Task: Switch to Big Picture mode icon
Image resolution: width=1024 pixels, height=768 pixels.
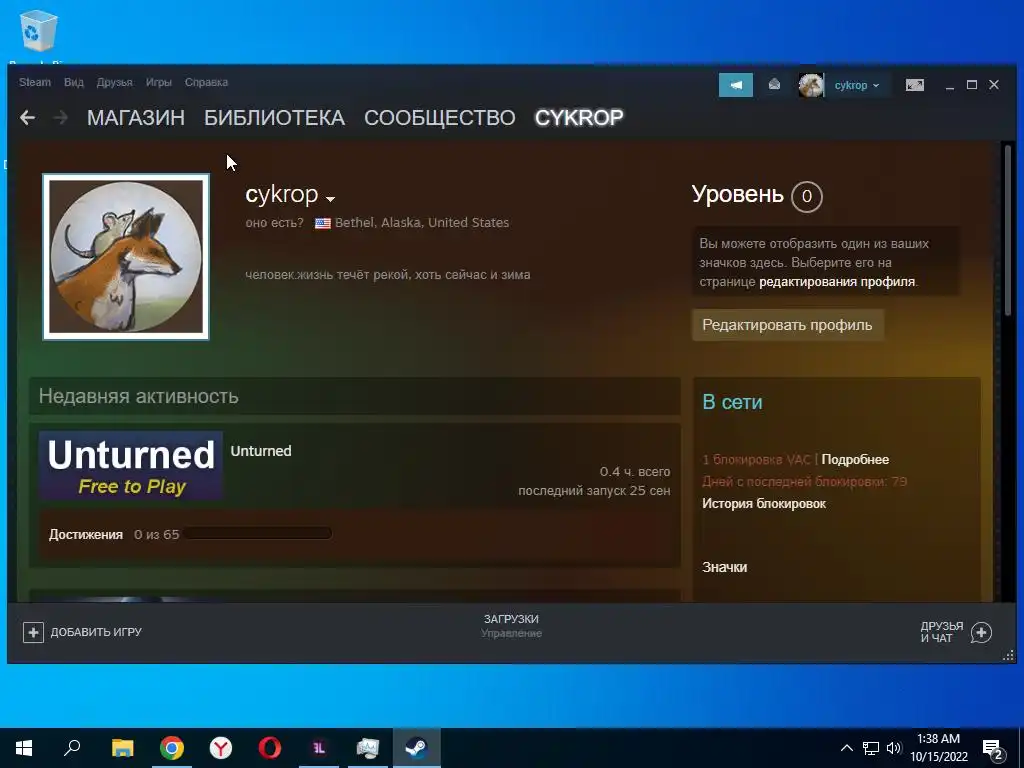Action: point(914,85)
